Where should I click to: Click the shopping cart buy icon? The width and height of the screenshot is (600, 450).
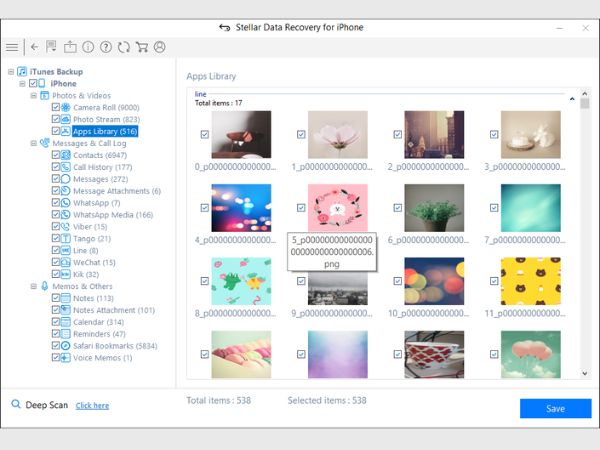(142, 46)
